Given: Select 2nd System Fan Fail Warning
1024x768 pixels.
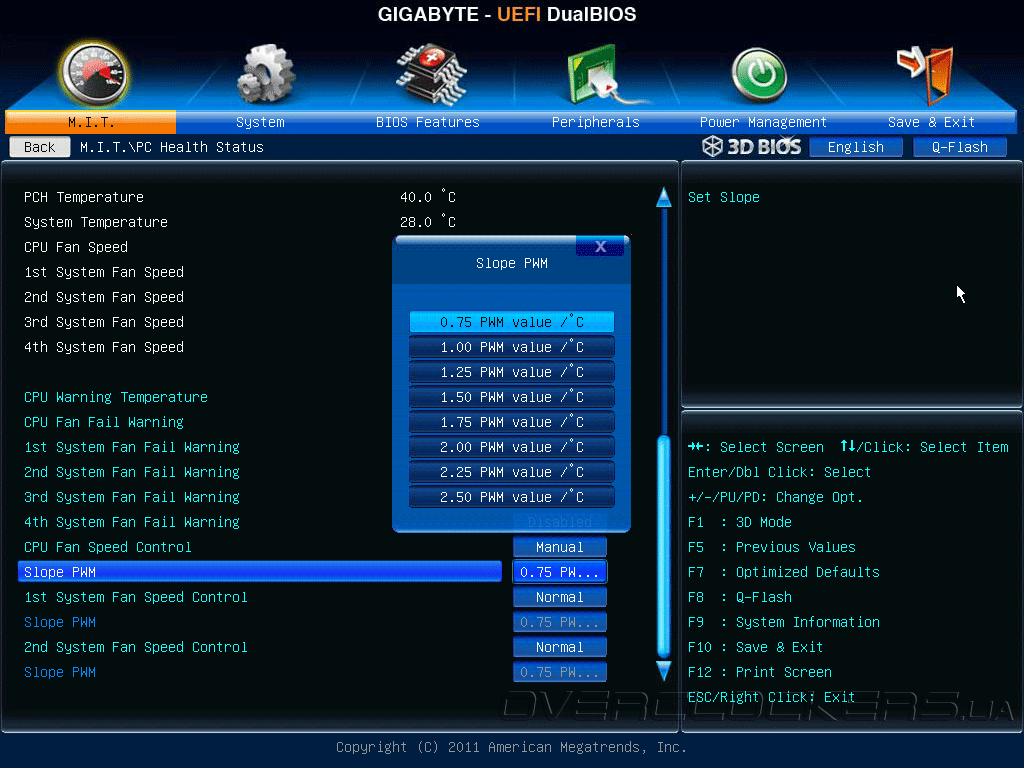Looking at the screenshot, I should click(x=132, y=472).
